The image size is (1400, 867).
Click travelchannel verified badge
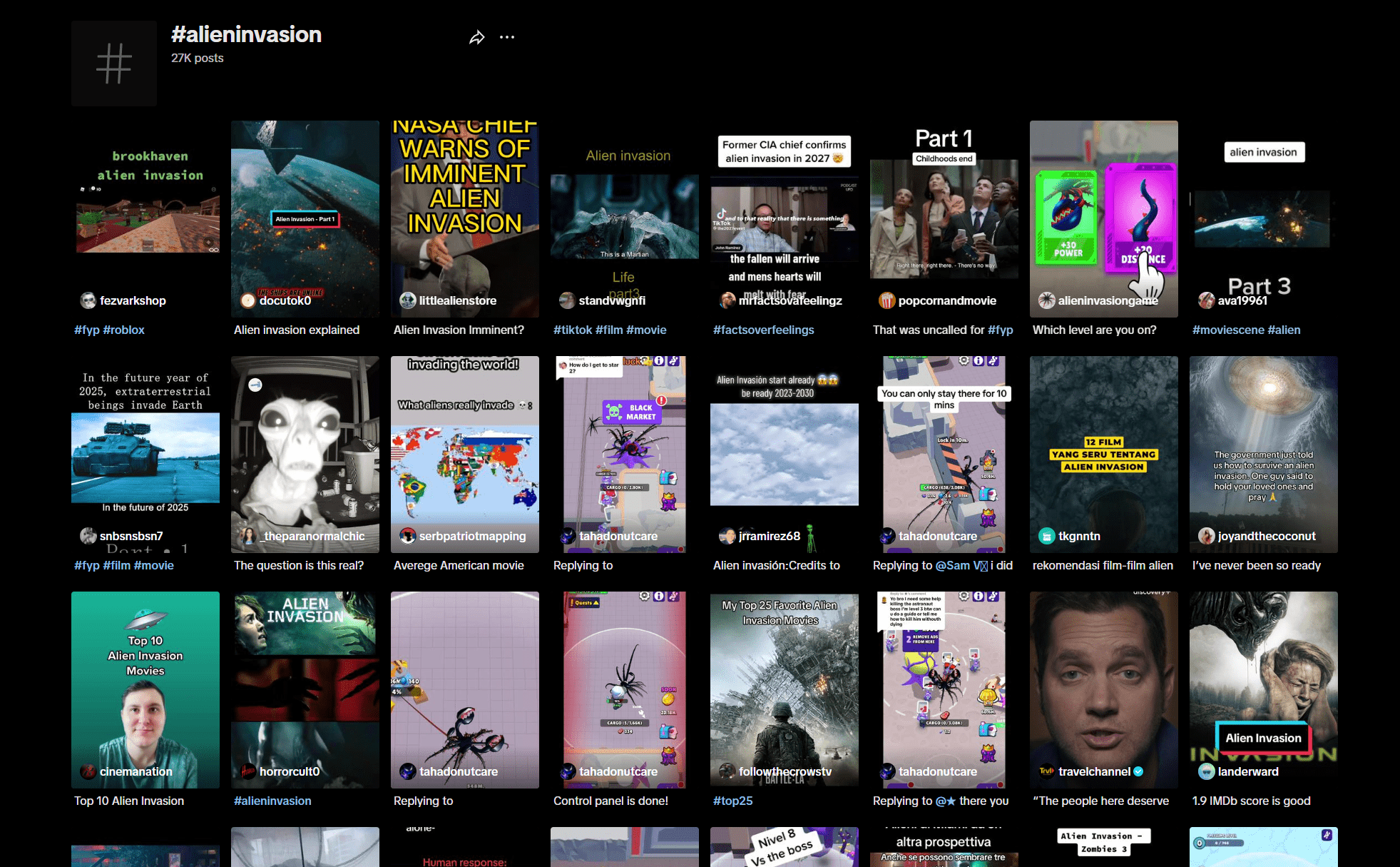tap(1138, 771)
